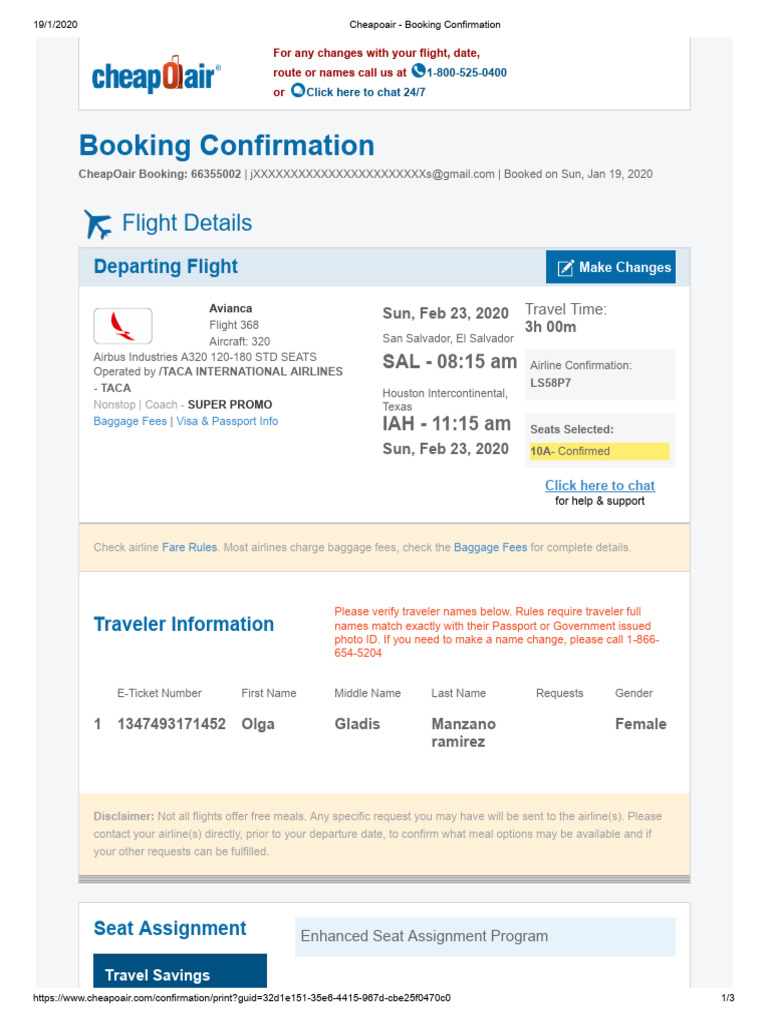Click the 'Click here to chat' support link
The width and height of the screenshot is (768, 1024).
[600, 486]
